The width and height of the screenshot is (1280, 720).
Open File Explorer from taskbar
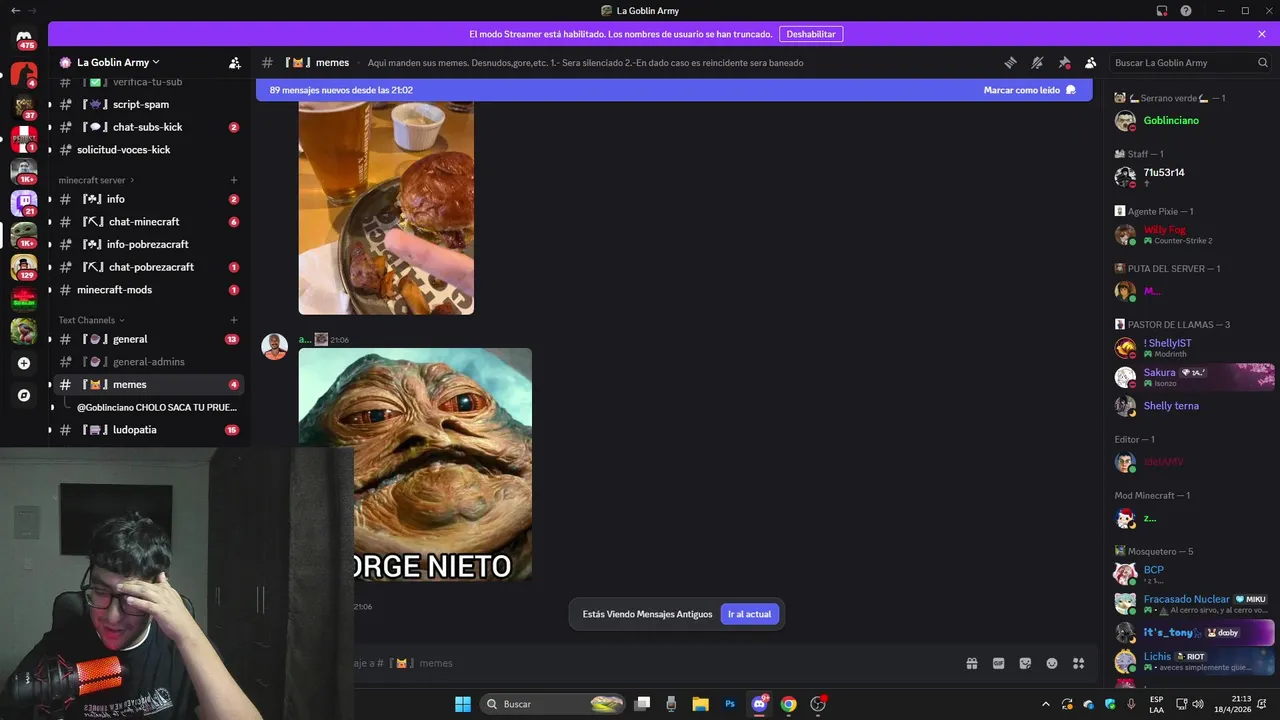click(700, 704)
